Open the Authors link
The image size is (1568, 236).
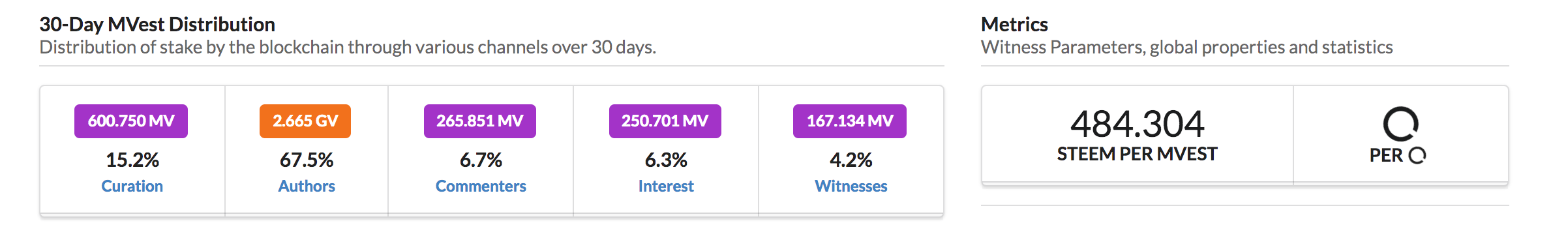pos(307,186)
